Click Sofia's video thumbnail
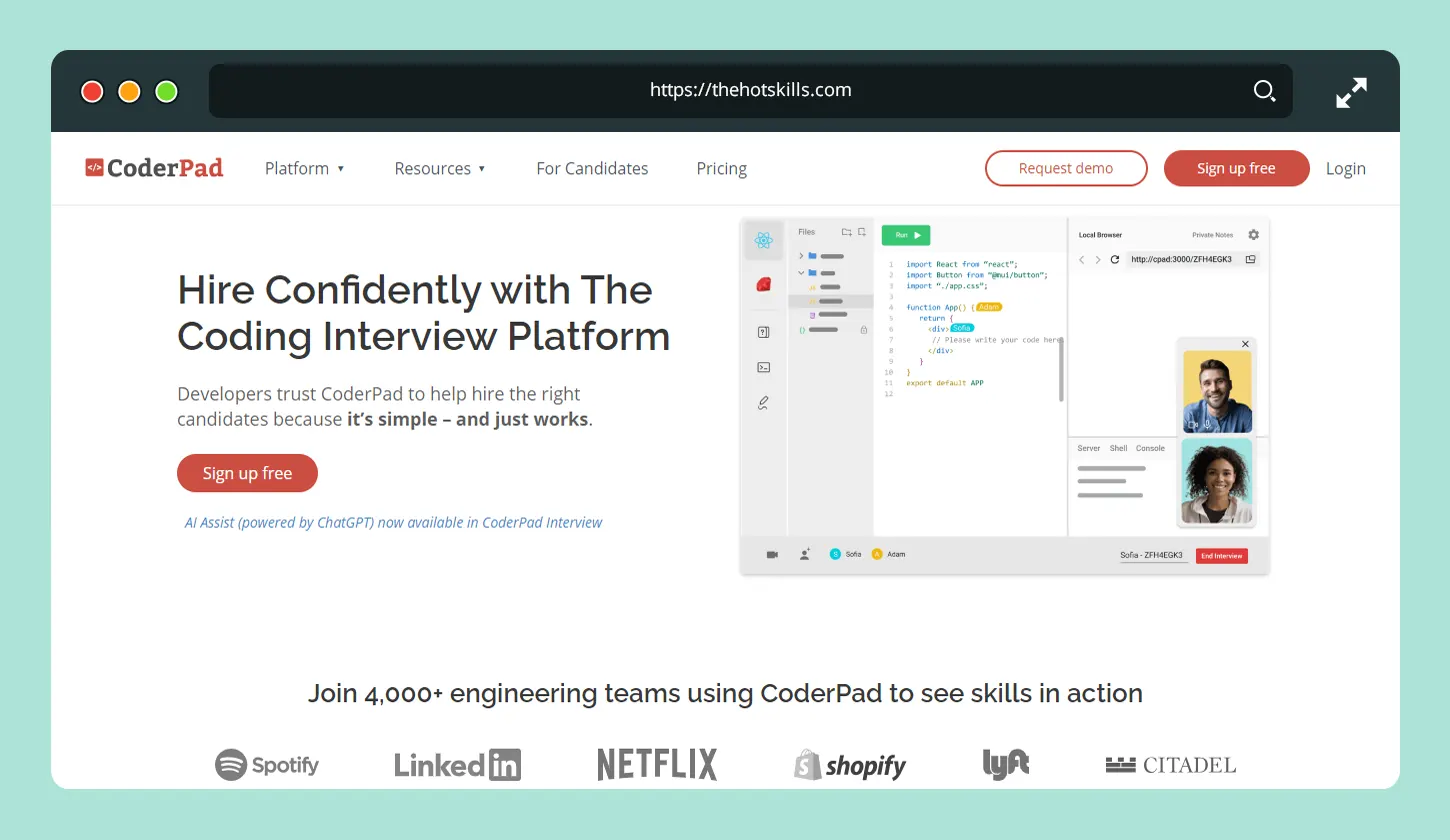The image size is (1450, 840). (1217, 481)
